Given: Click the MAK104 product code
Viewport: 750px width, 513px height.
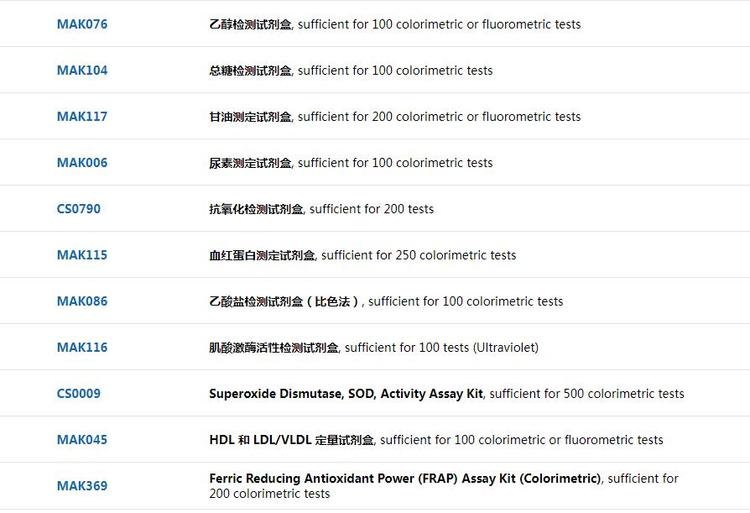Looking at the screenshot, I should 82,70.
